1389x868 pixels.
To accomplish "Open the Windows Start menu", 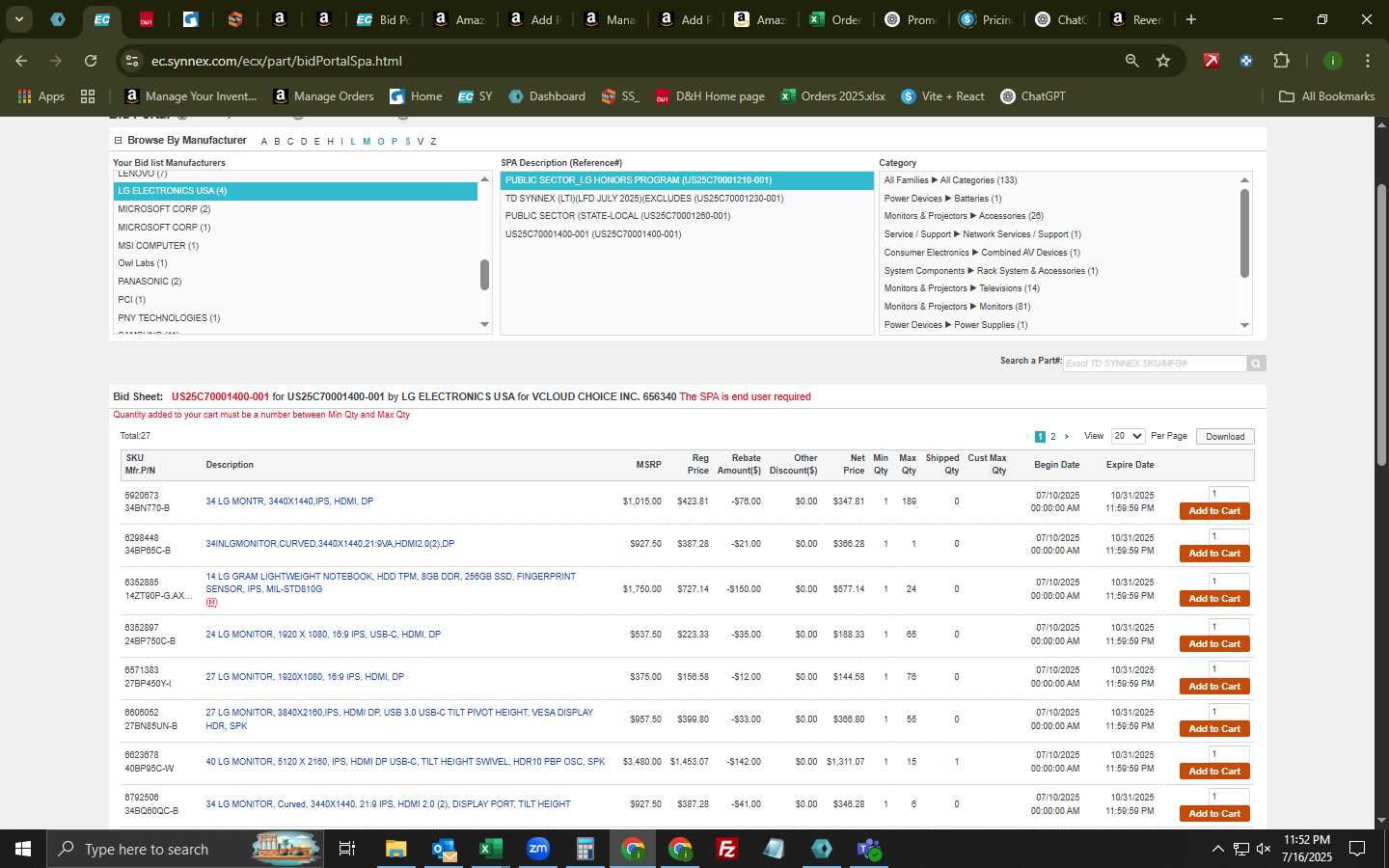I will (x=23, y=849).
